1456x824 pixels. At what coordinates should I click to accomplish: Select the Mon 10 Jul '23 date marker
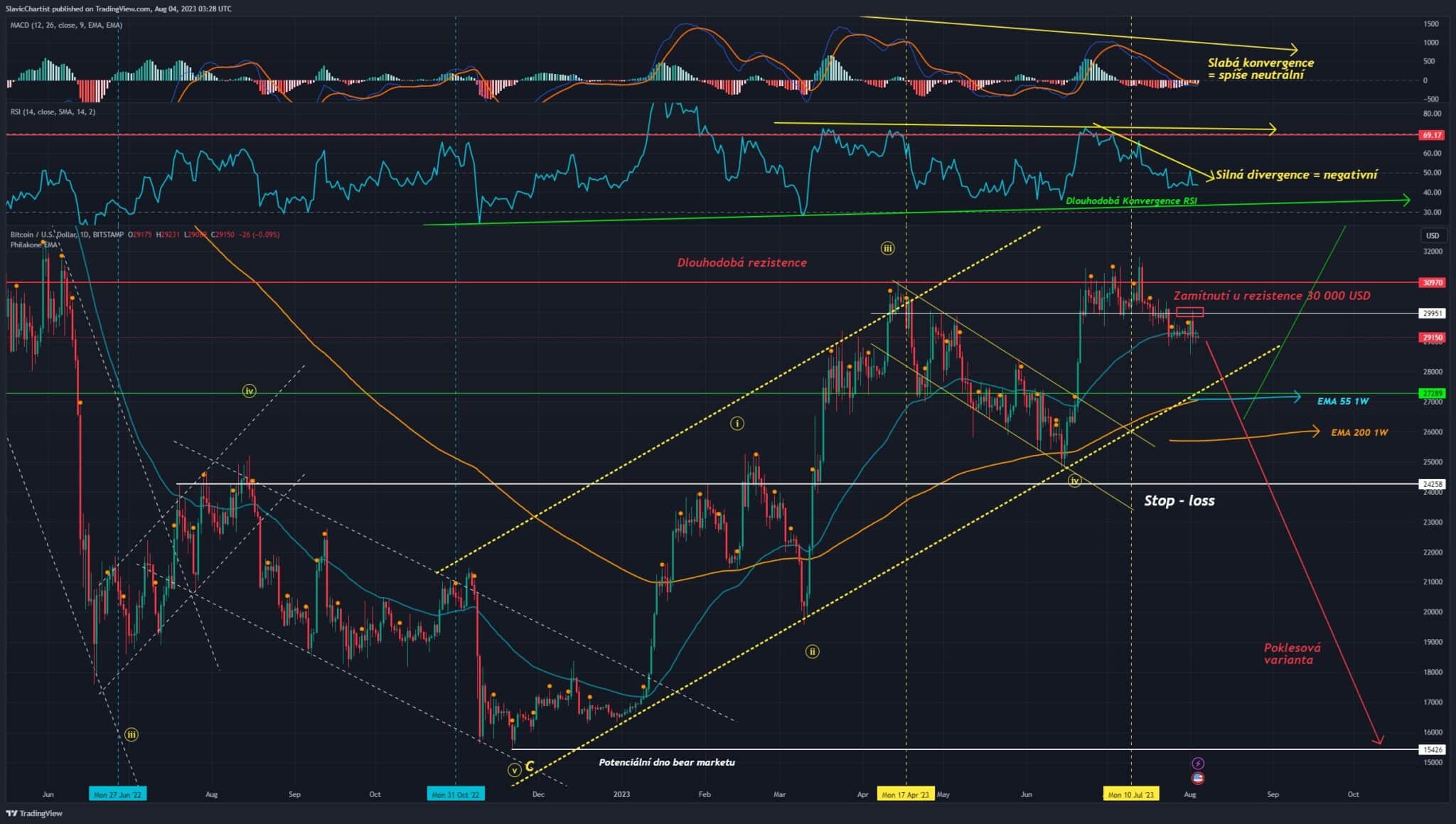tap(1131, 794)
